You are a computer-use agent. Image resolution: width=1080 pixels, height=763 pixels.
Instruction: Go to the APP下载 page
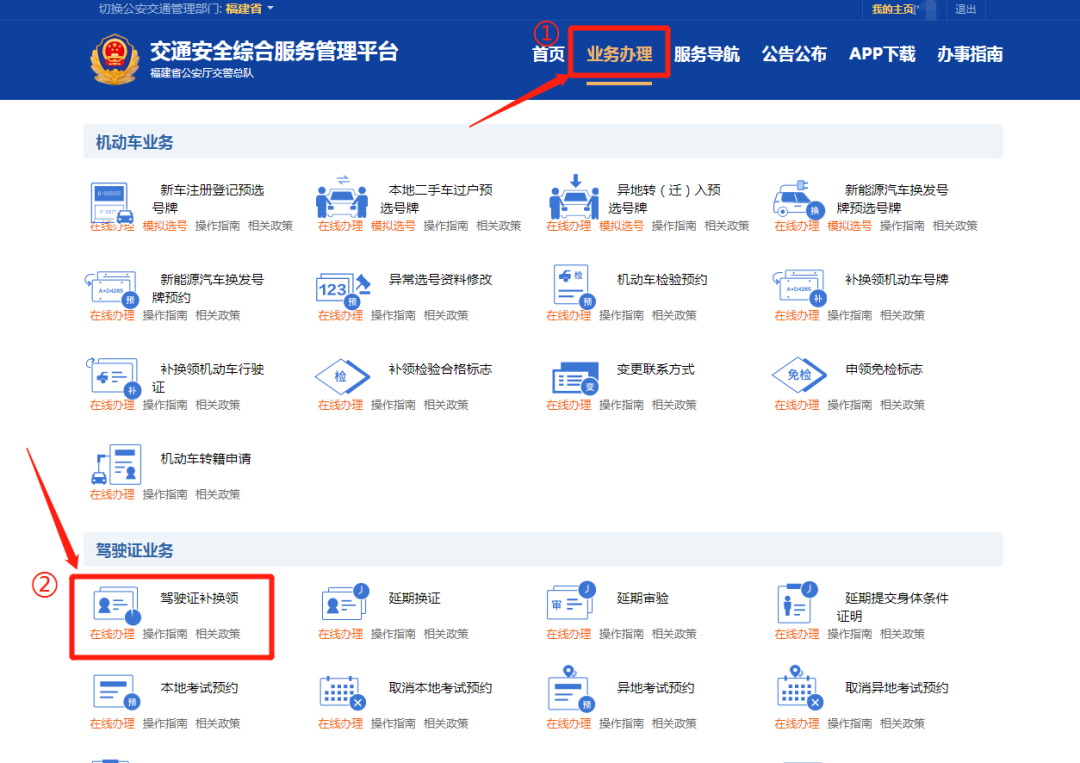[882, 54]
